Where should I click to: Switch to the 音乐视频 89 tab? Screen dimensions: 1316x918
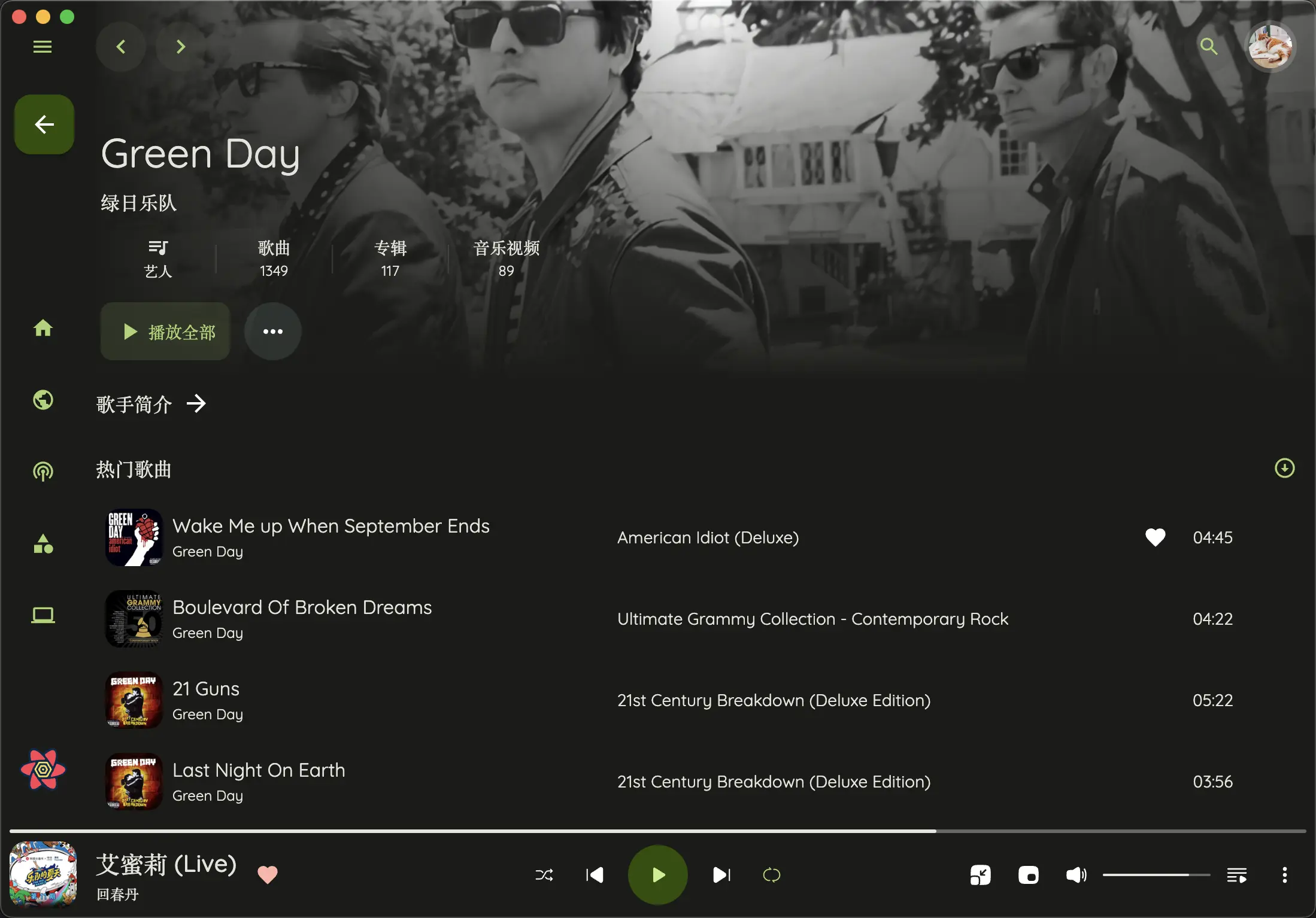point(506,259)
